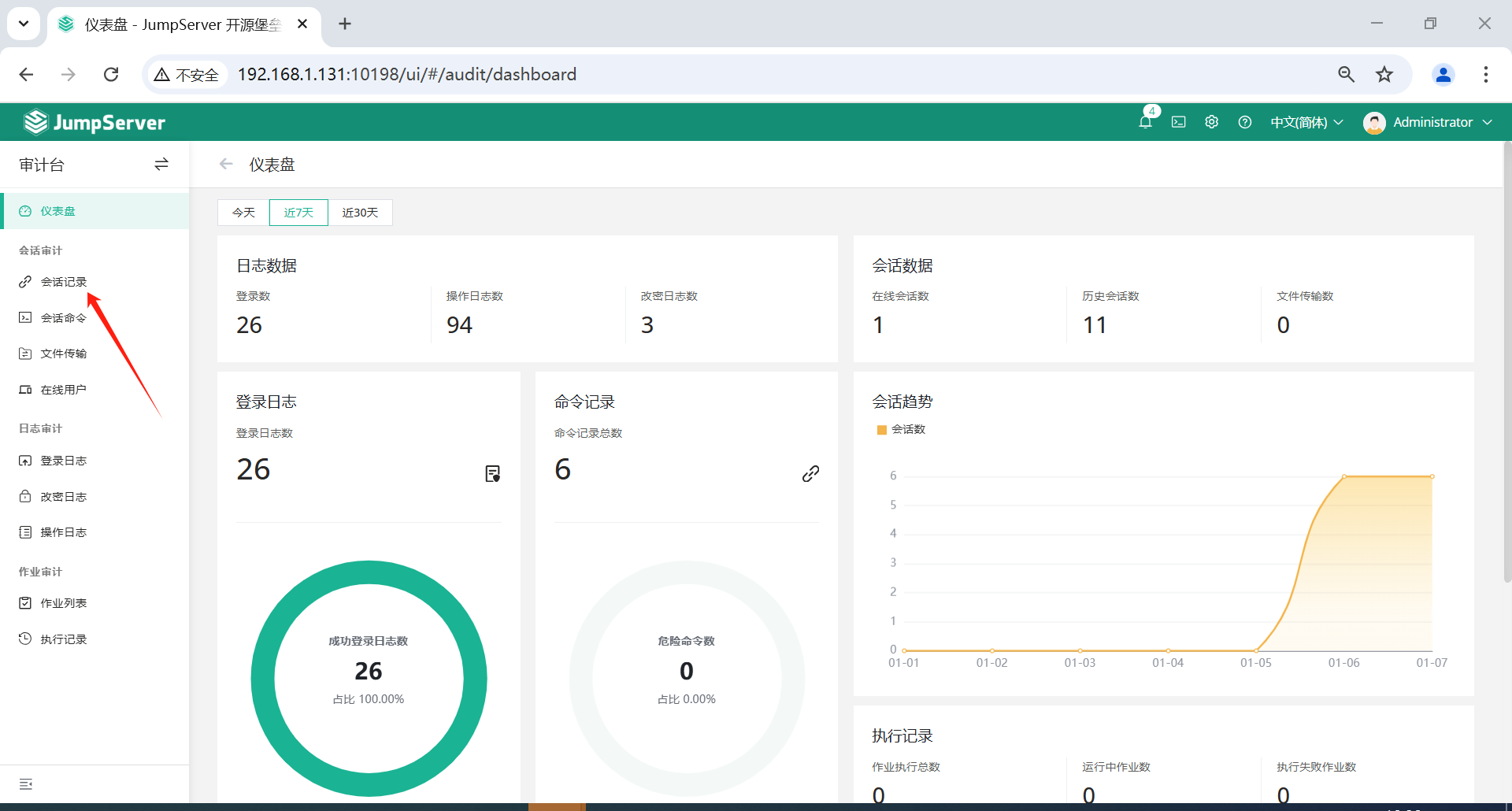Click the 改密日志数 value 3
This screenshot has height=811, width=1512.
647,325
